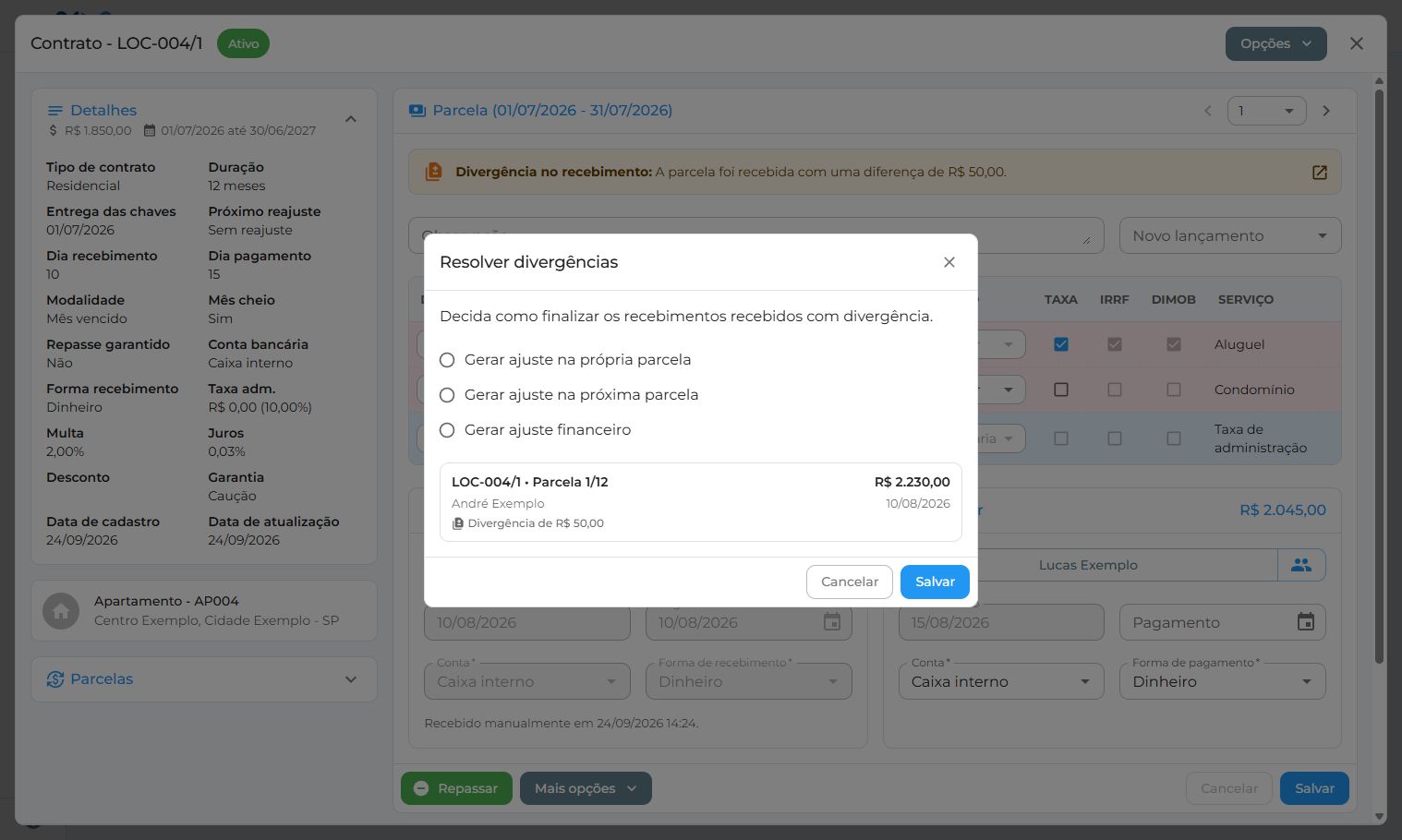
Task: Open the Opções dropdown menu
Action: point(1275,43)
